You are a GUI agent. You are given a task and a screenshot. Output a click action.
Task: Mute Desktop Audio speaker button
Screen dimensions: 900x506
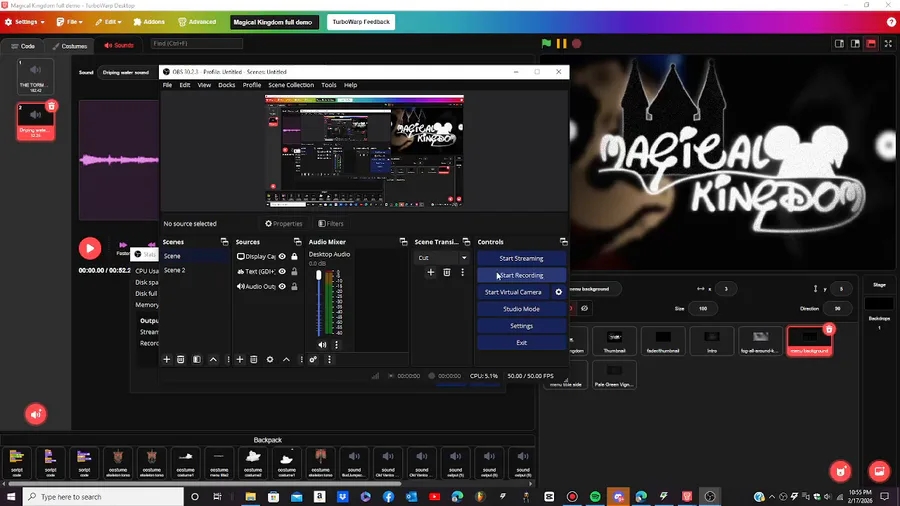click(322, 345)
